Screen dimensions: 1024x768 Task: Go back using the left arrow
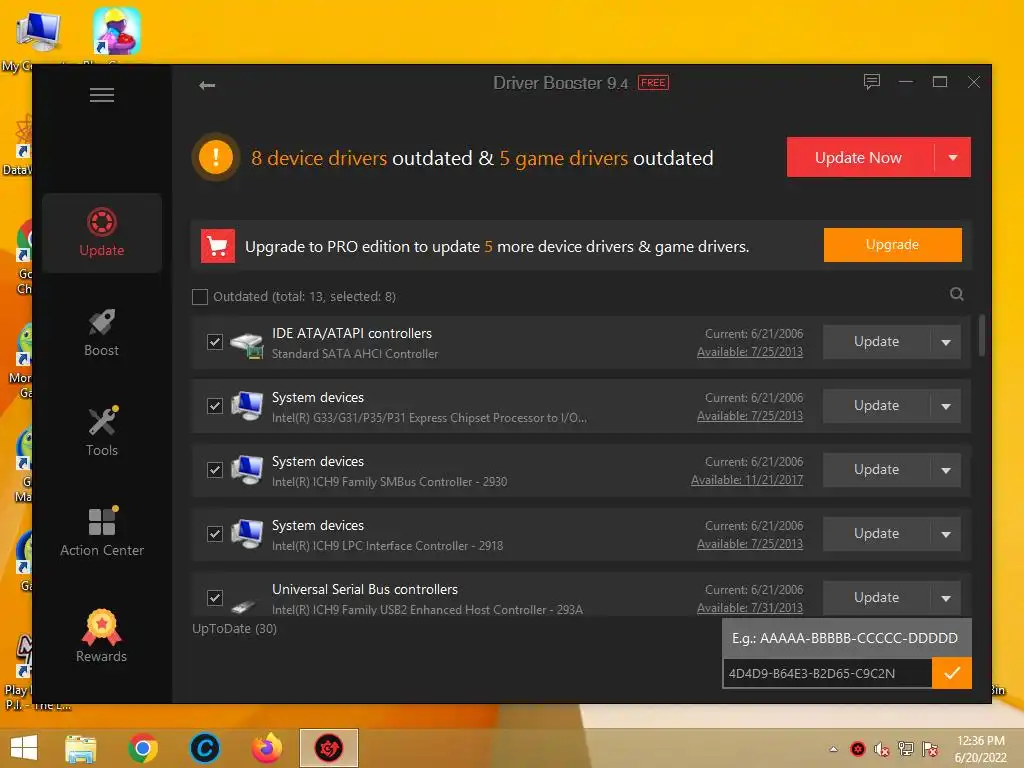click(207, 85)
